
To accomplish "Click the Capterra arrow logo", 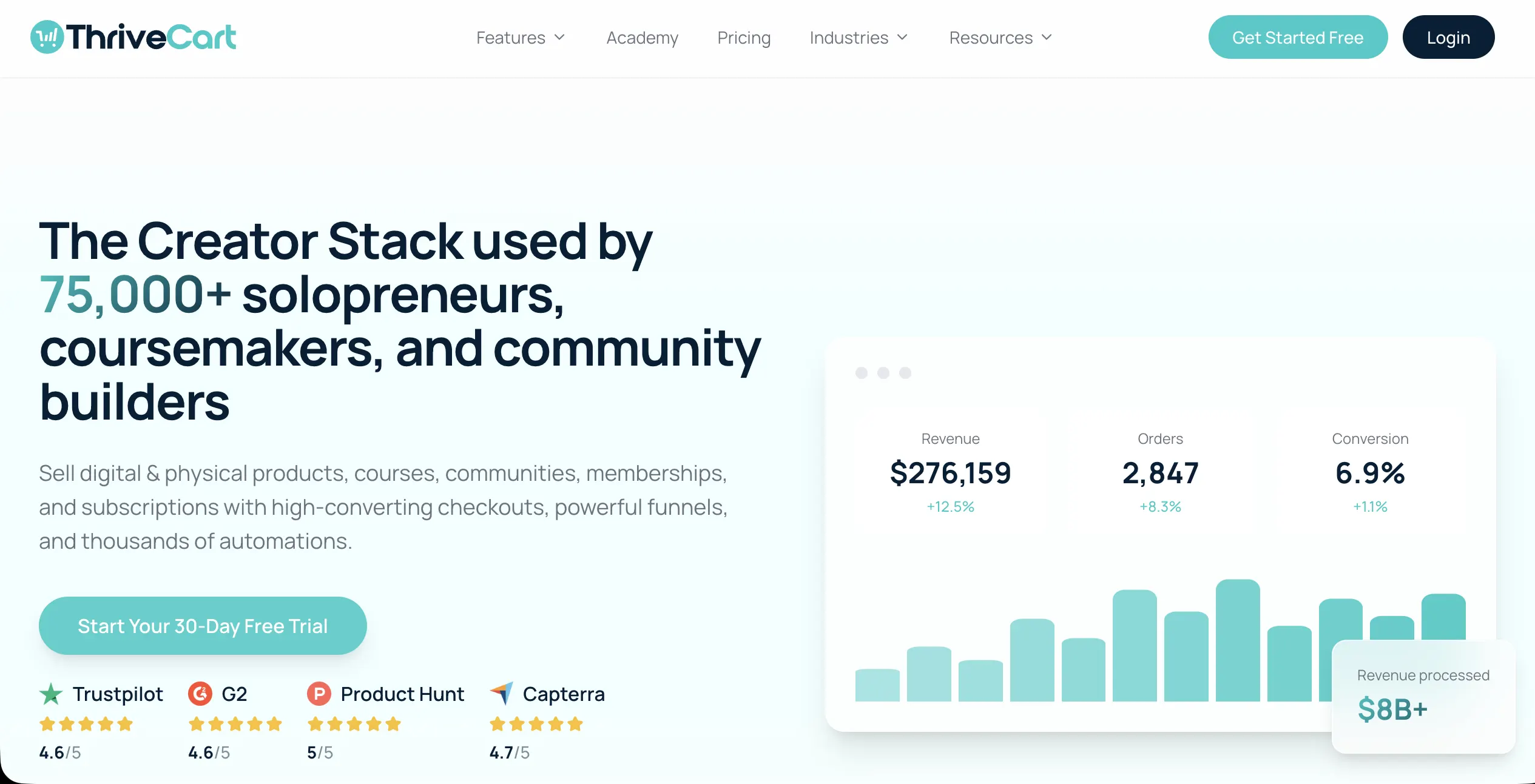I will 502,694.
